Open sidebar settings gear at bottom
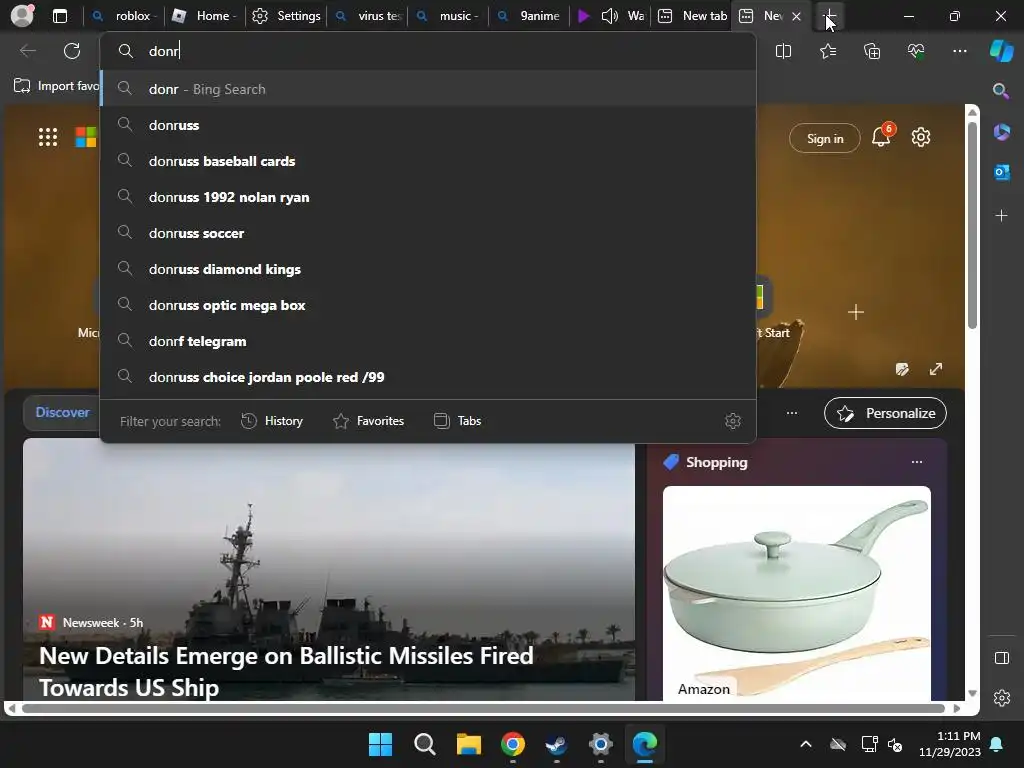 point(1001,698)
